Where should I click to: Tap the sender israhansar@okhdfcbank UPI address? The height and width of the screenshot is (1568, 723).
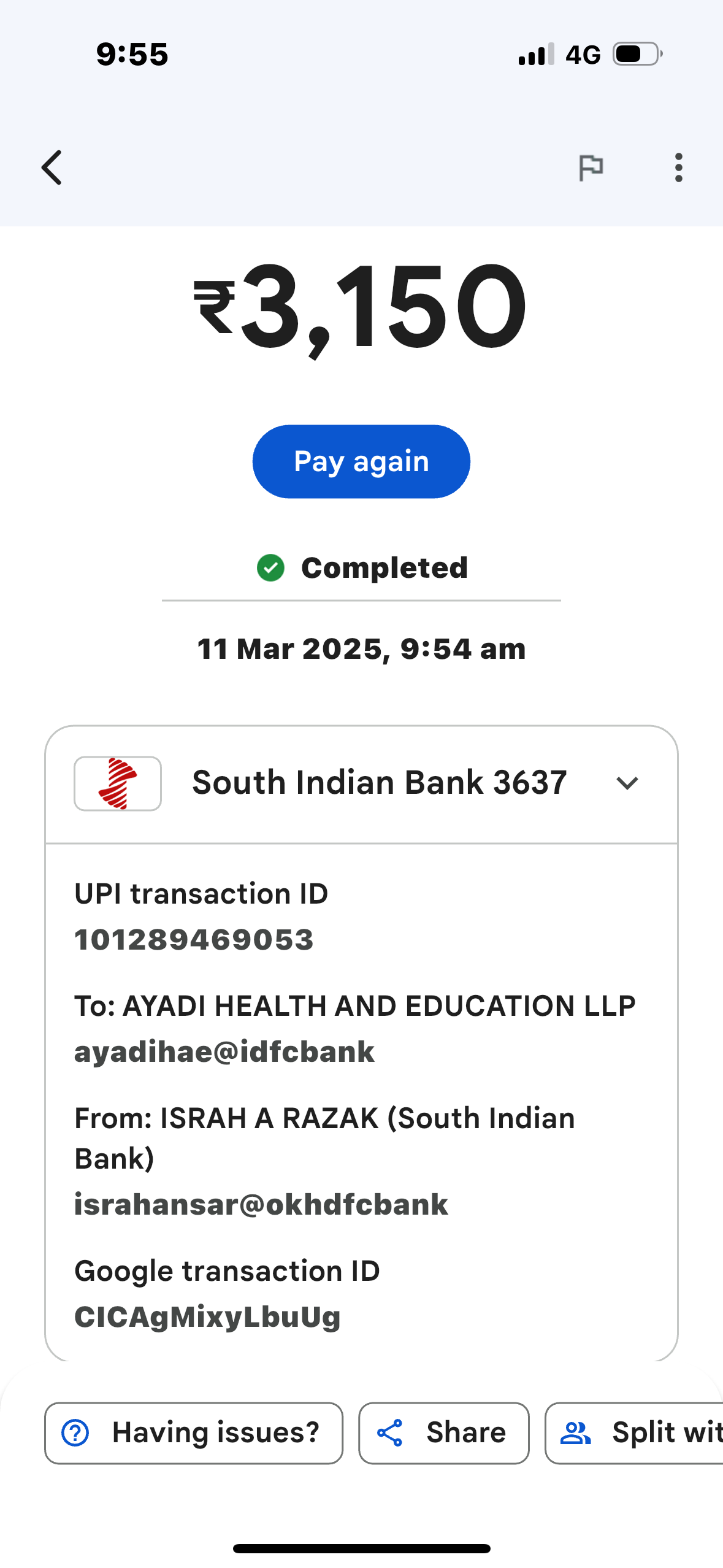coord(261,1204)
